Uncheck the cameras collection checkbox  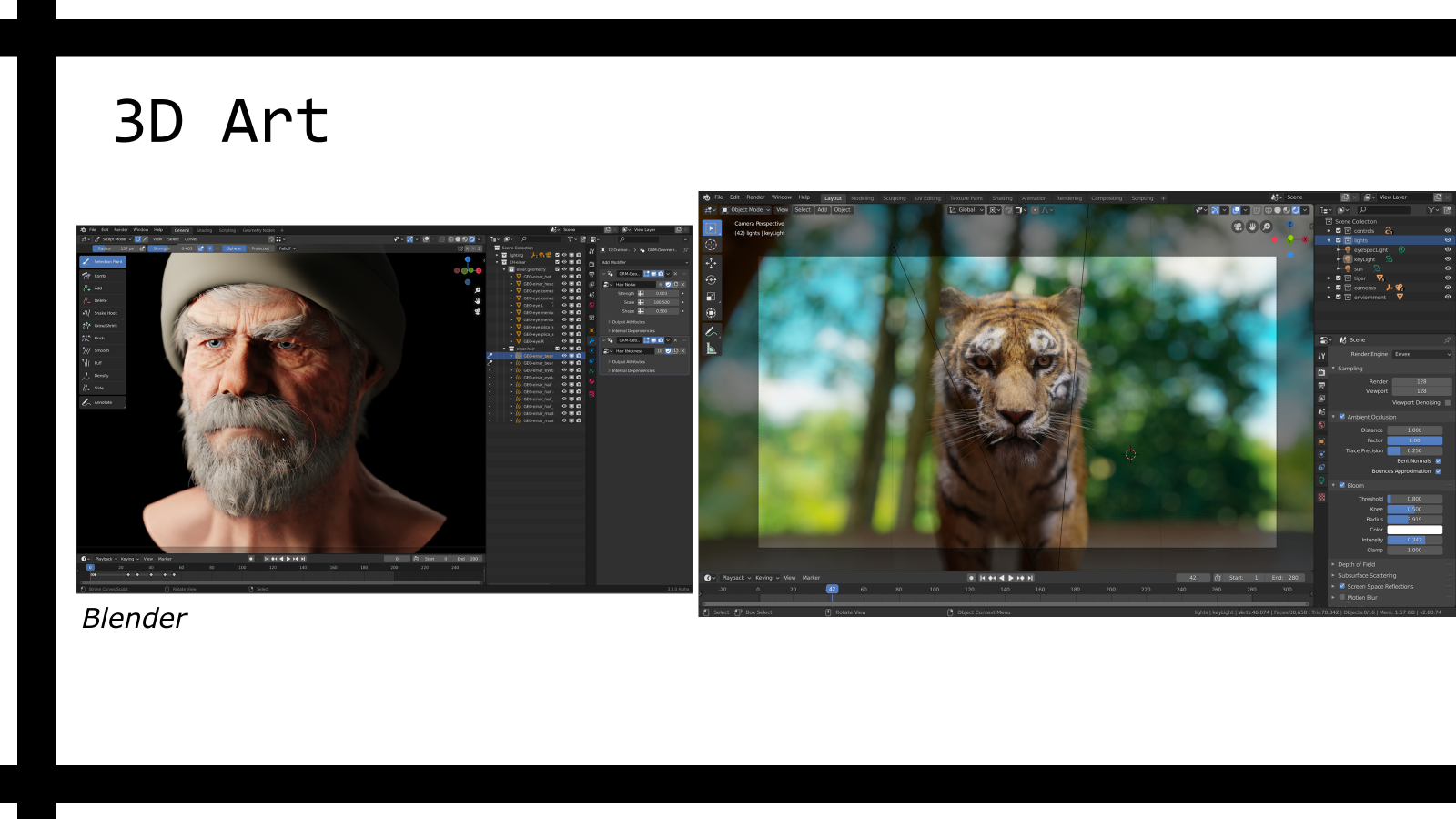pos(1339,288)
